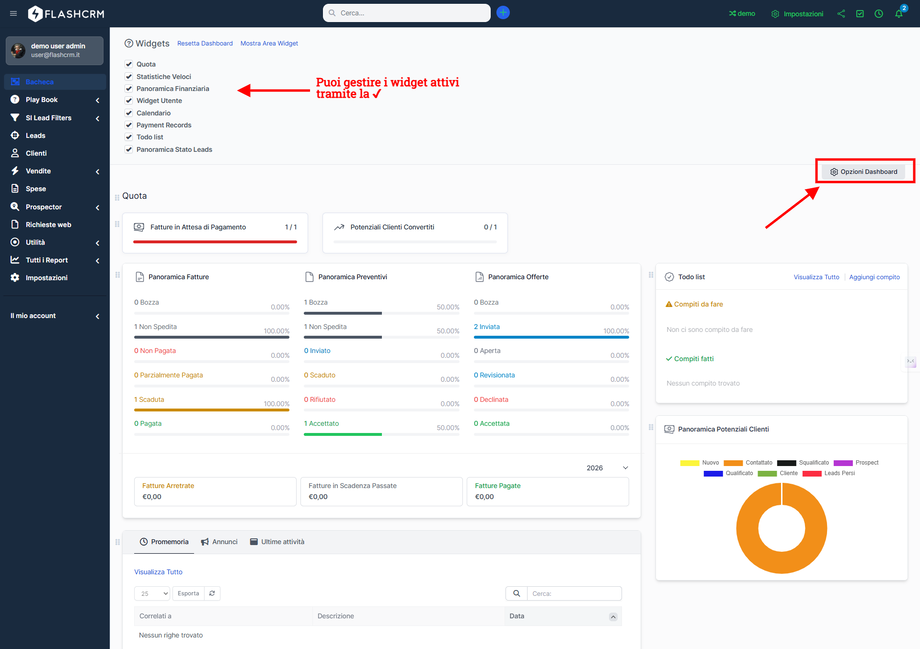Image resolution: width=920 pixels, height=649 pixels.
Task: Disable the Todo list widget checkbox
Action: pyautogui.click(x=128, y=137)
